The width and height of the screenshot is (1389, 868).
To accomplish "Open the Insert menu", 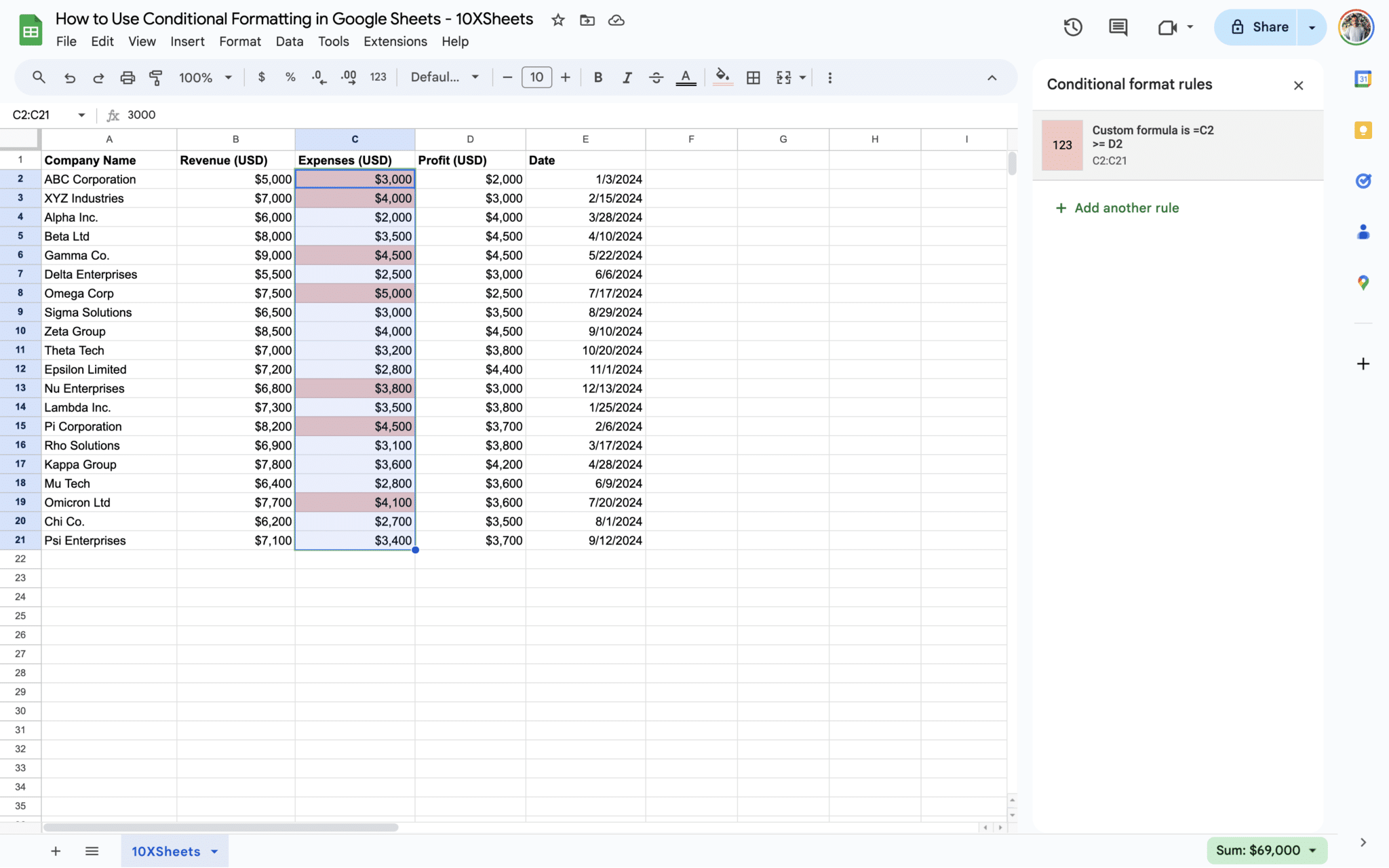I will pos(187,41).
